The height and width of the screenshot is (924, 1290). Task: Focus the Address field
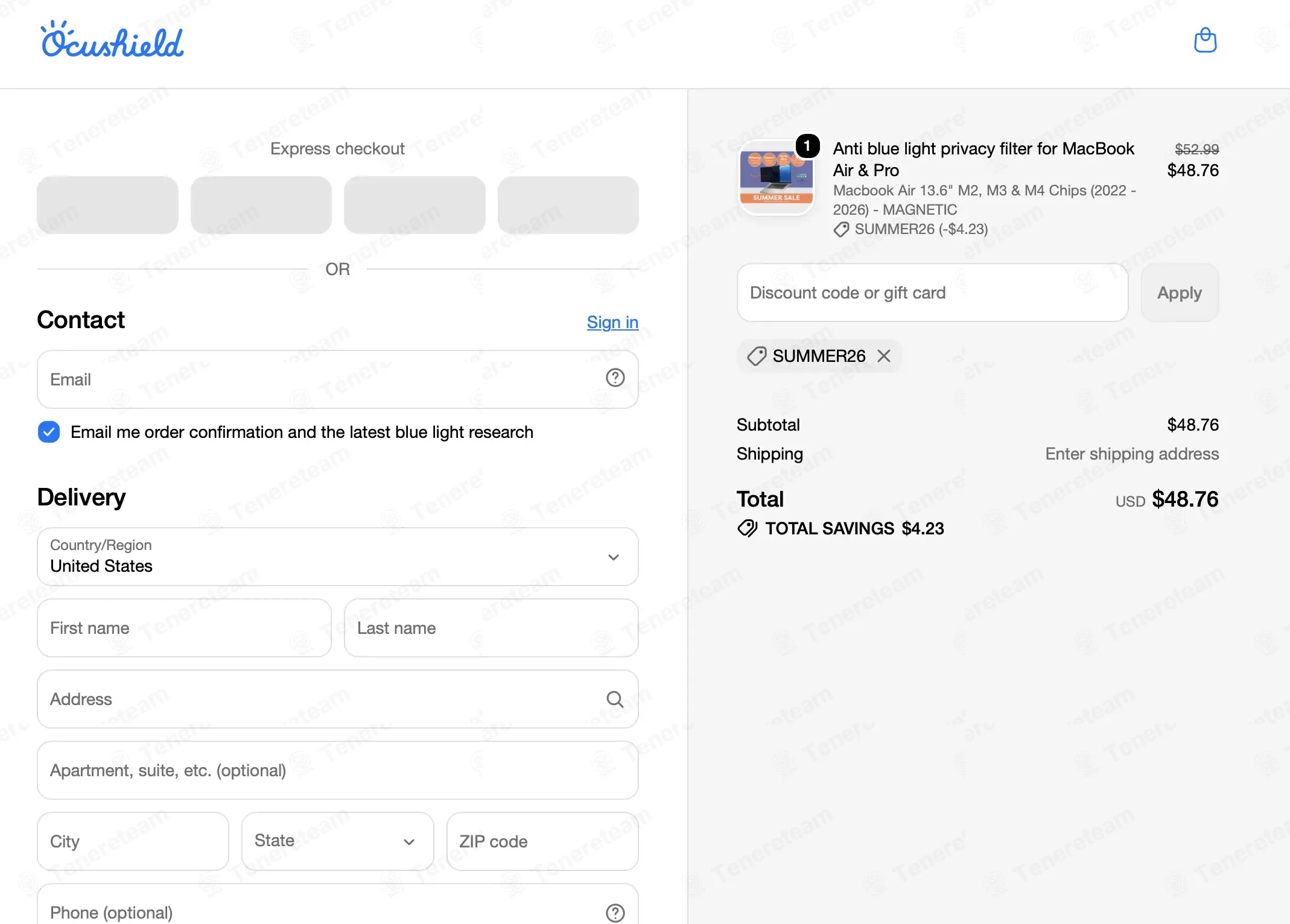tap(338, 699)
